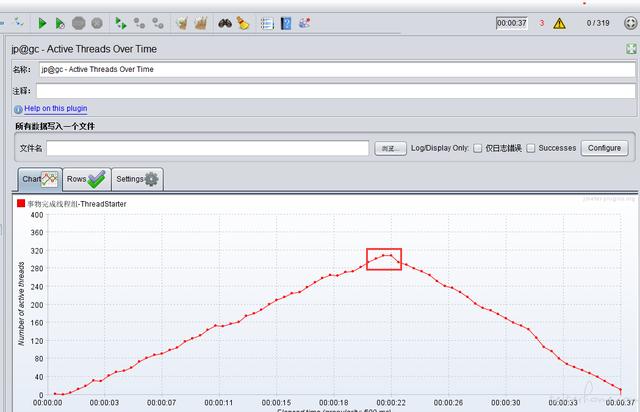The width and height of the screenshot is (640, 412).
Task: Click the Remote Start All icon
Action: tap(120, 23)
